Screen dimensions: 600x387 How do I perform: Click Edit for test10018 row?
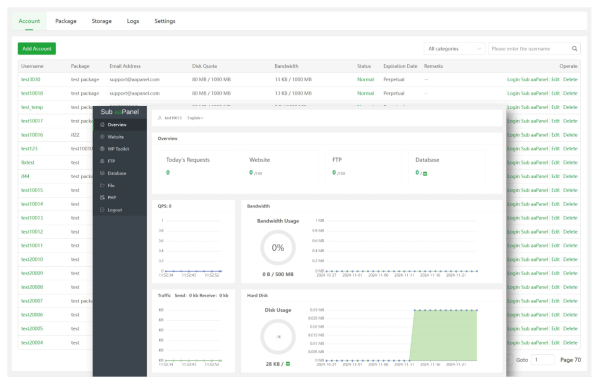pyautogui.click(x=555, y=93)
